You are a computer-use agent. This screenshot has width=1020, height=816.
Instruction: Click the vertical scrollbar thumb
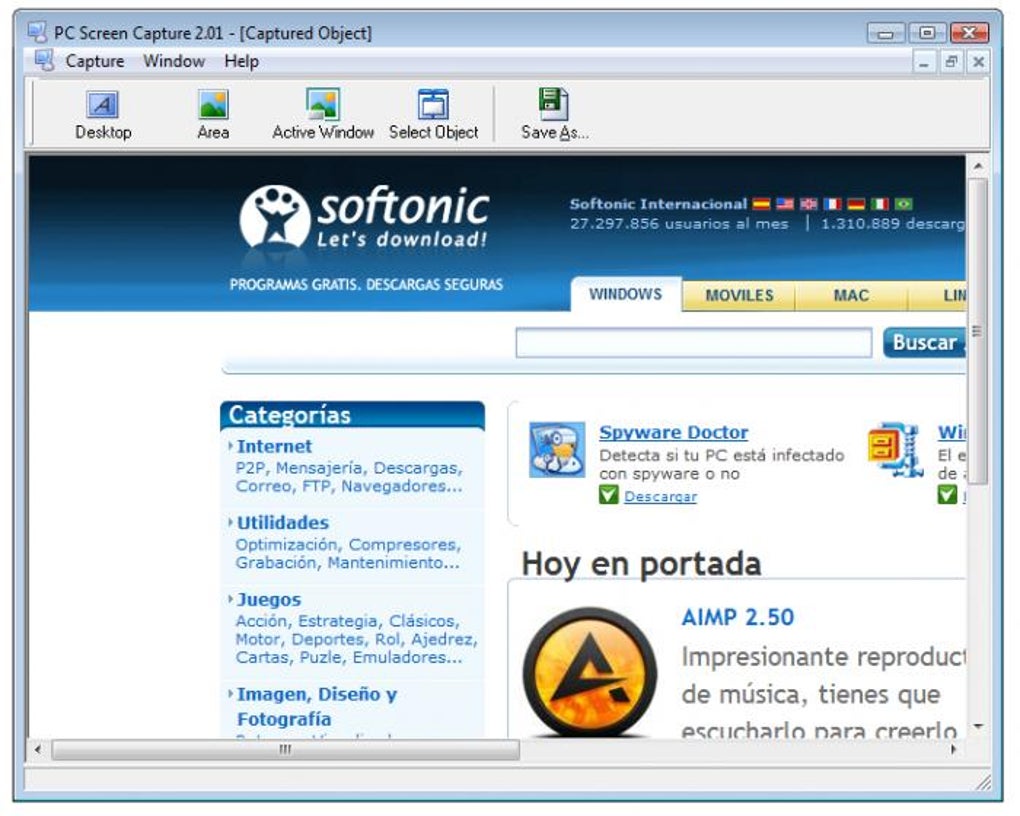[978, 331]
